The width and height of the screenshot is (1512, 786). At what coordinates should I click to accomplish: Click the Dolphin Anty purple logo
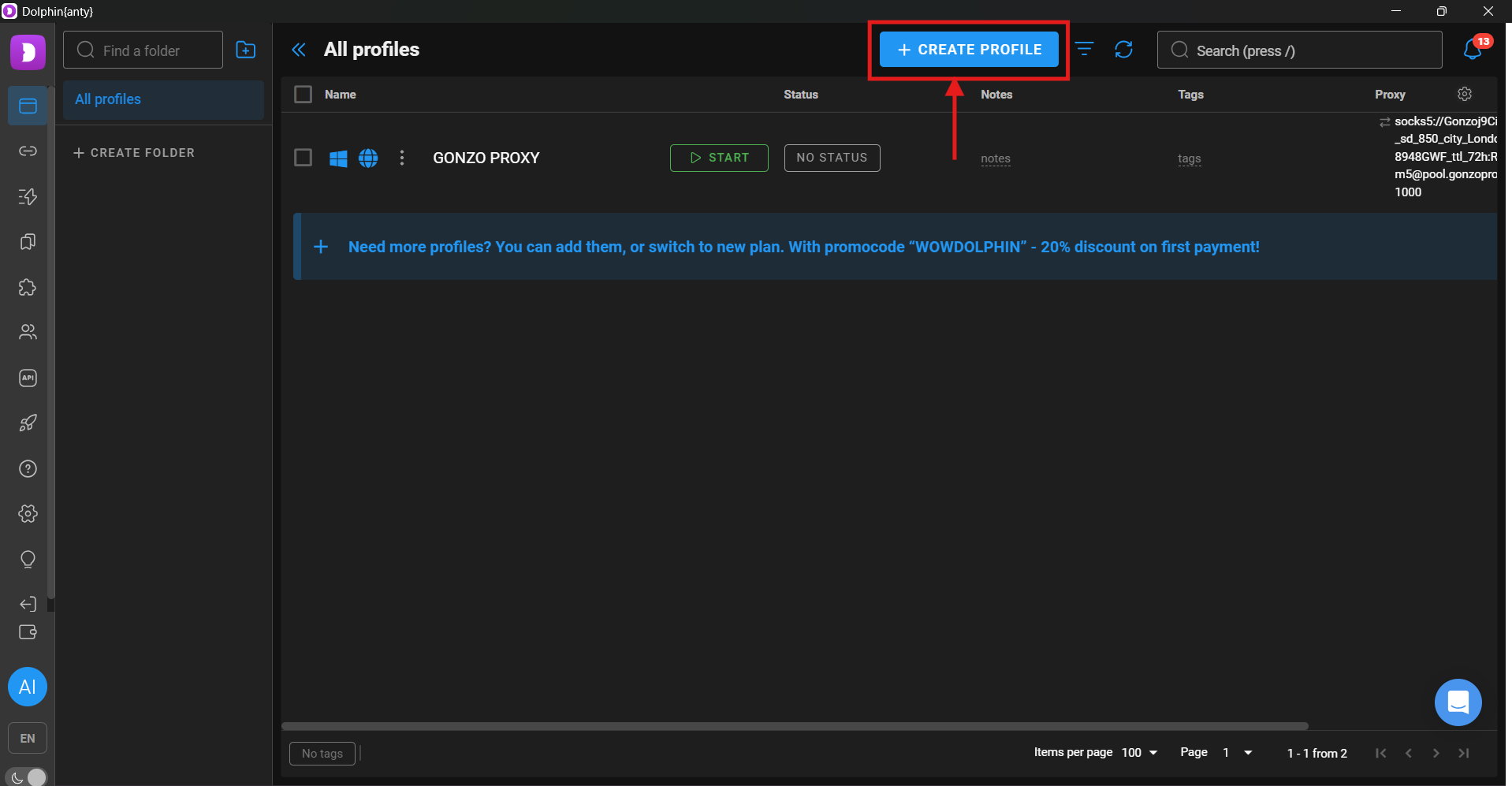(x=28, y=52)
